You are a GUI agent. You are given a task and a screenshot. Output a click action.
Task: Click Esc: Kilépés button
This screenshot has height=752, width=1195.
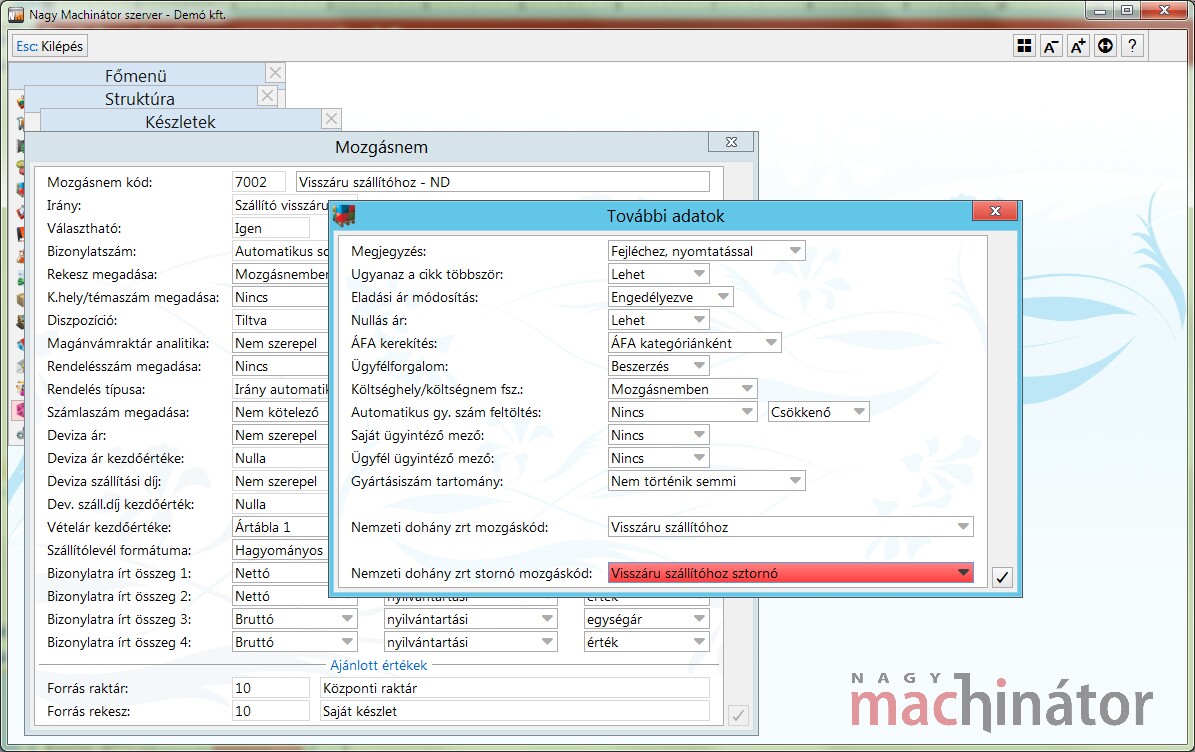(x=50, y=46)
